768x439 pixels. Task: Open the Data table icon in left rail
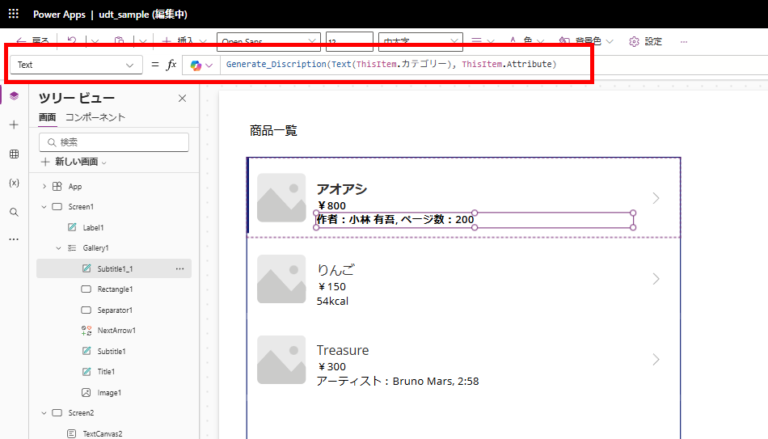[x=13, y=154]
